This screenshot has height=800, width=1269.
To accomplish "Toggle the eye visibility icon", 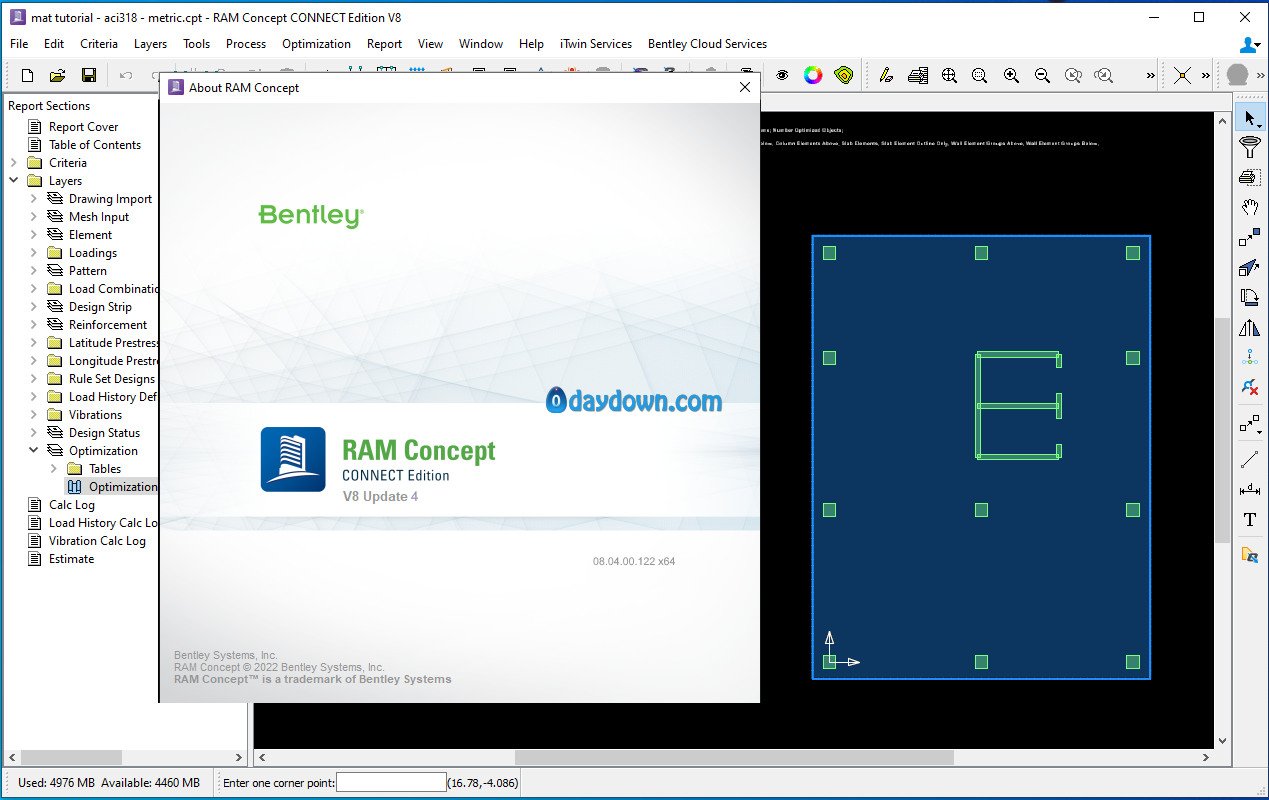I will [782, 75].
